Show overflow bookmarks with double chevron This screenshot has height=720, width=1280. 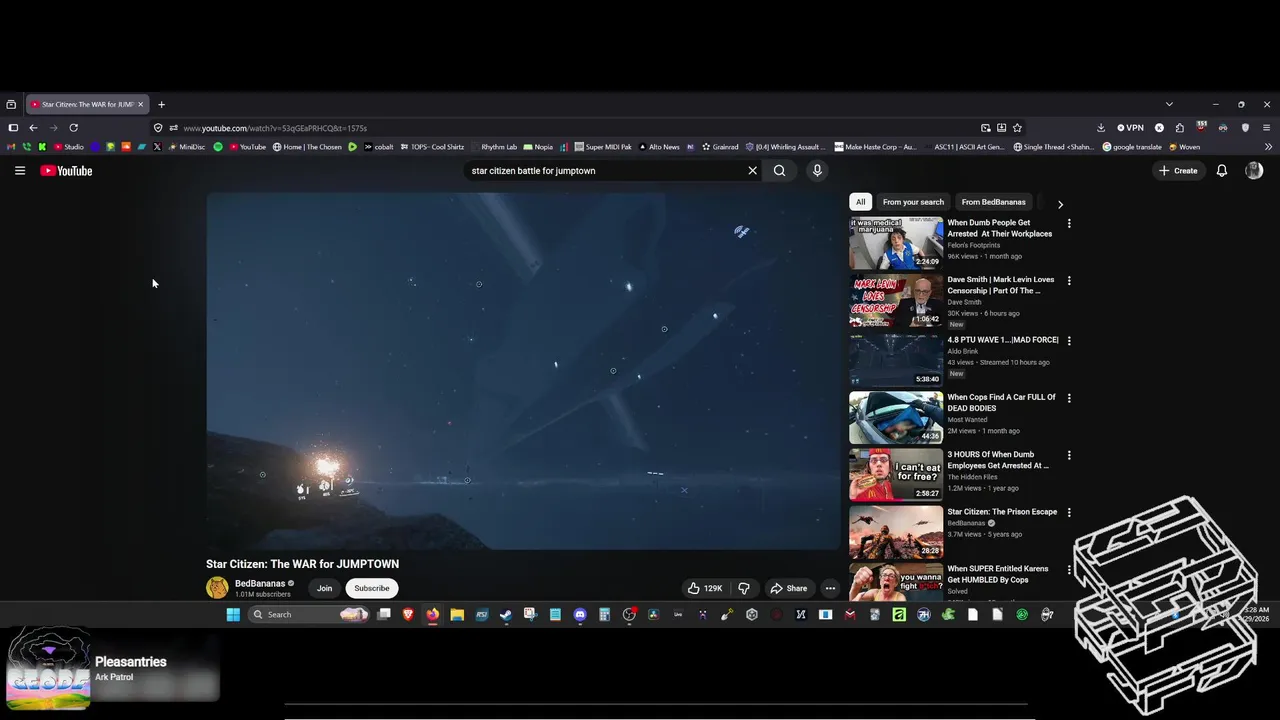[x=1268, y=147]
